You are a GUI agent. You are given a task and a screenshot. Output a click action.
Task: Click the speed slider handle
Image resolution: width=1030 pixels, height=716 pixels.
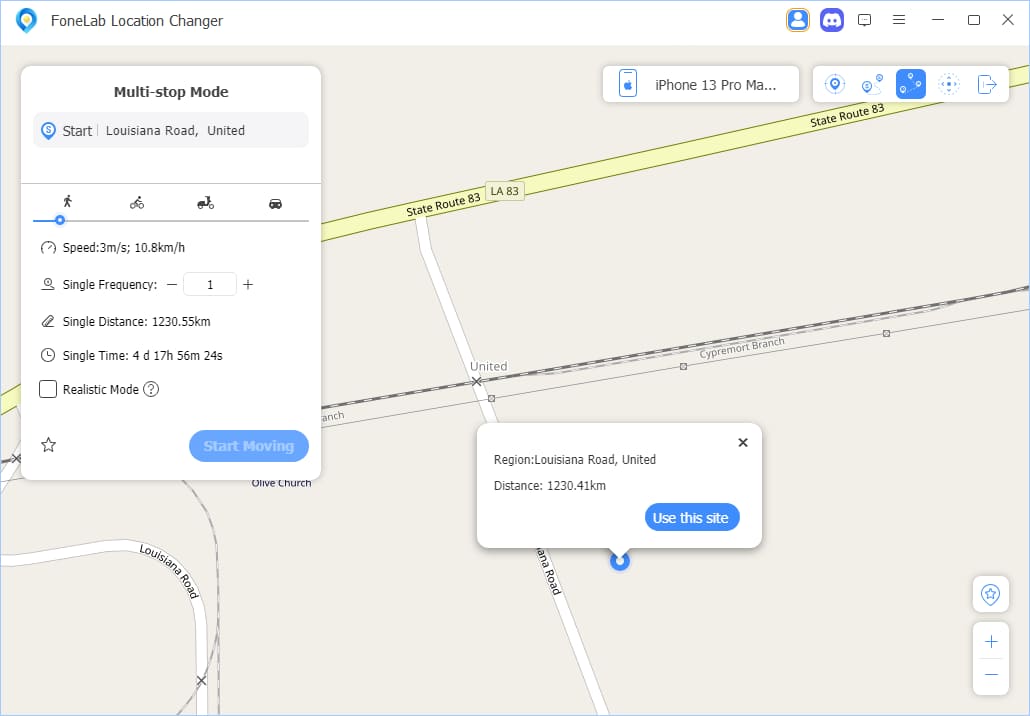click(x=60, y=220)
